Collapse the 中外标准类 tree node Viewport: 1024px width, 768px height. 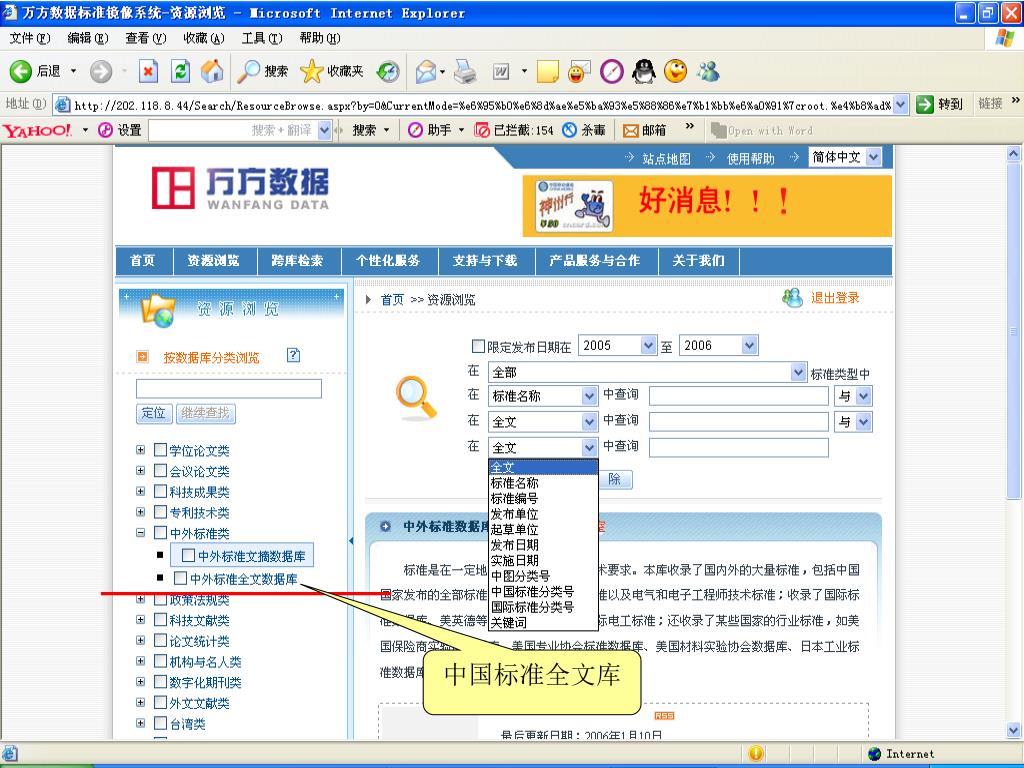coord(140,532)
